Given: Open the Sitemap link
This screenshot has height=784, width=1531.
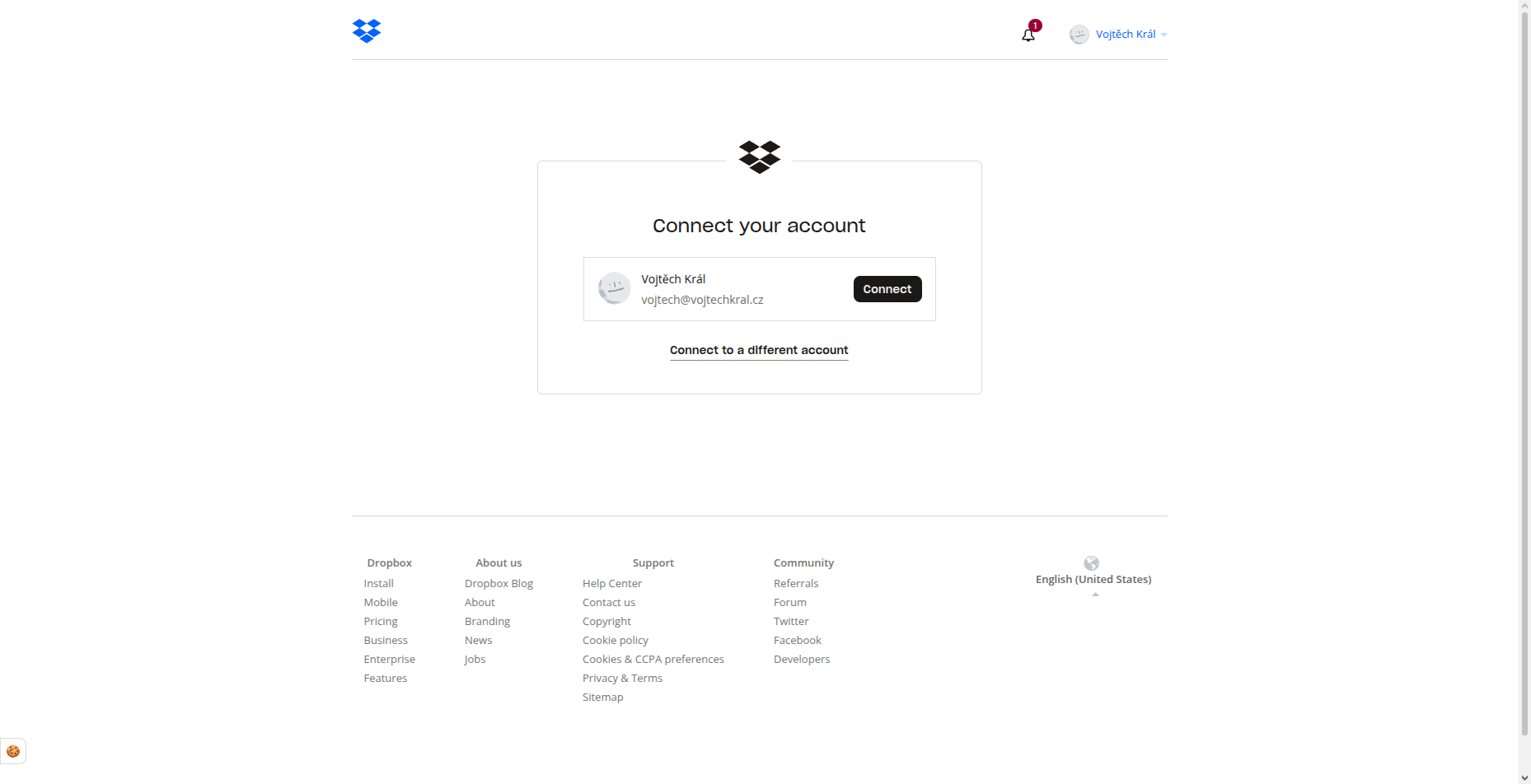Looking at the screenshot, I should click(x=603, y=697).
